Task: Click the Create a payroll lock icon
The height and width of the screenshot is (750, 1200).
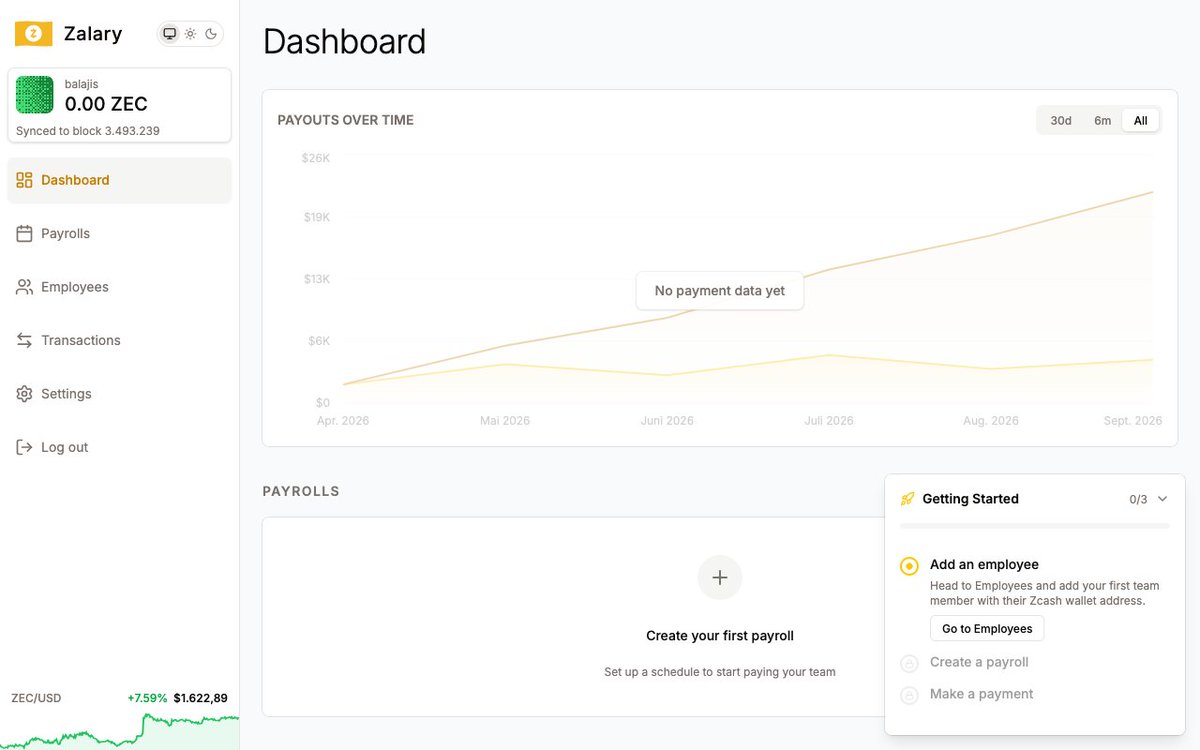Action: [909, 663]
